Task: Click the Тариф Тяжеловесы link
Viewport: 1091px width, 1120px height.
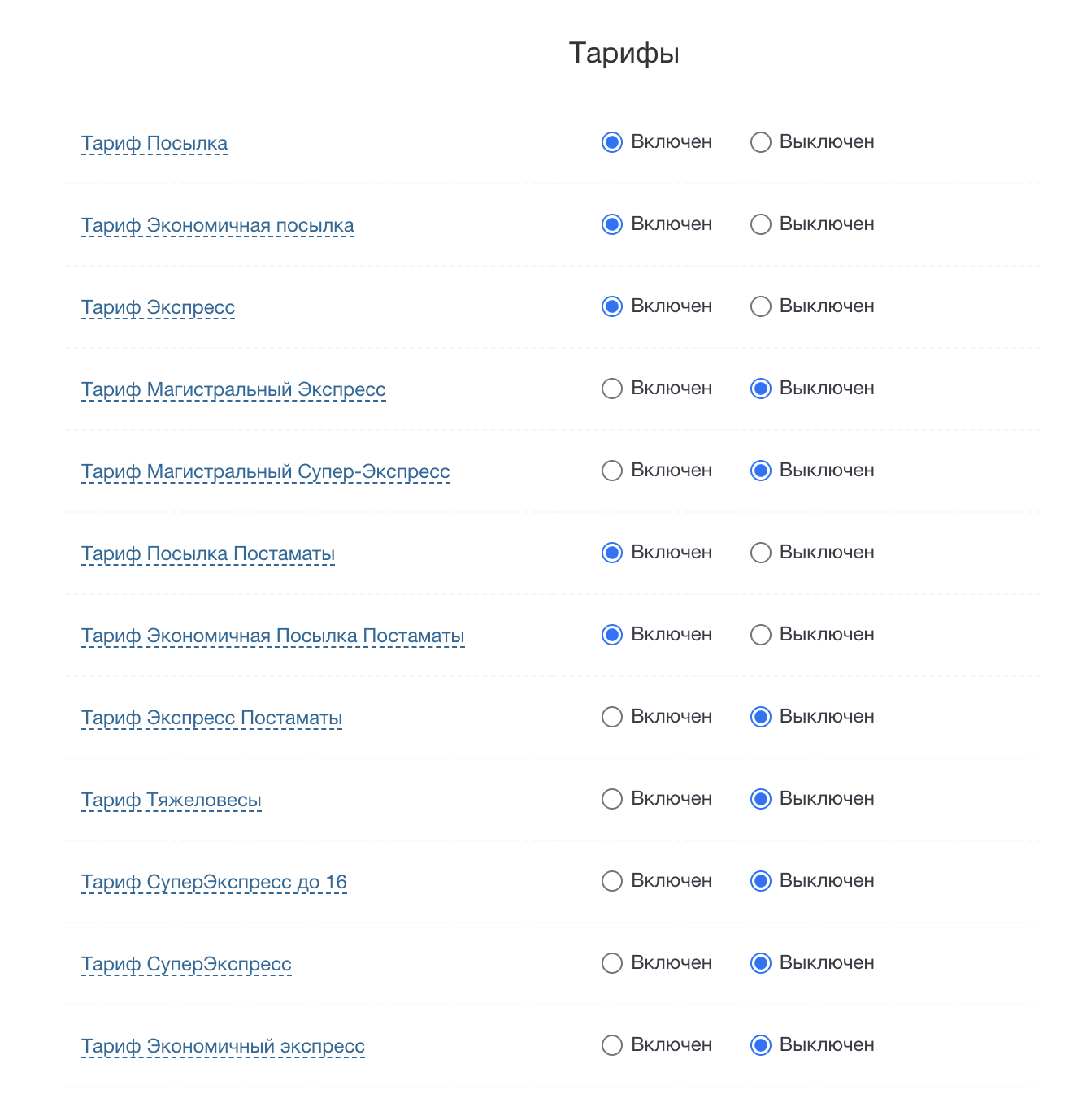Action: coord(171,801)
